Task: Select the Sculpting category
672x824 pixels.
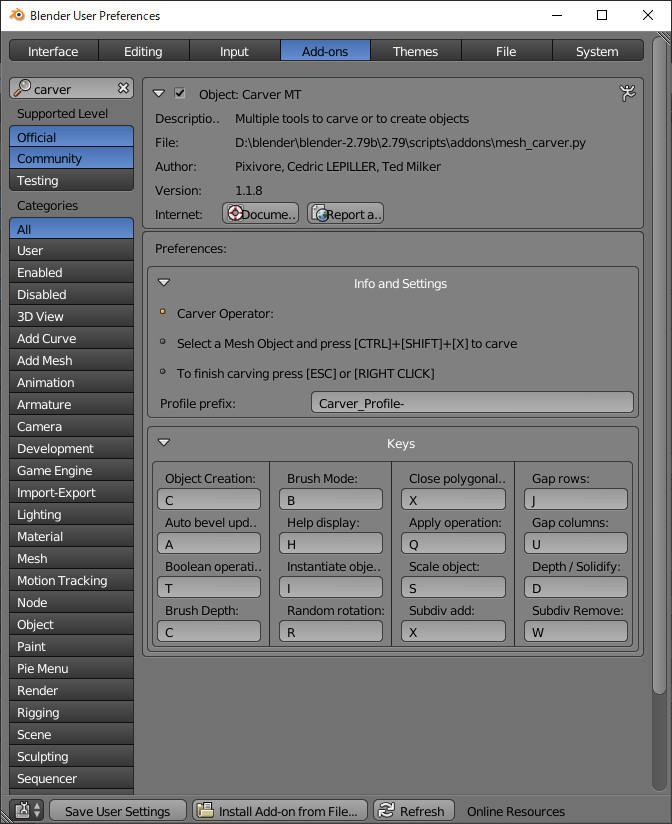Action: [71, 757]
